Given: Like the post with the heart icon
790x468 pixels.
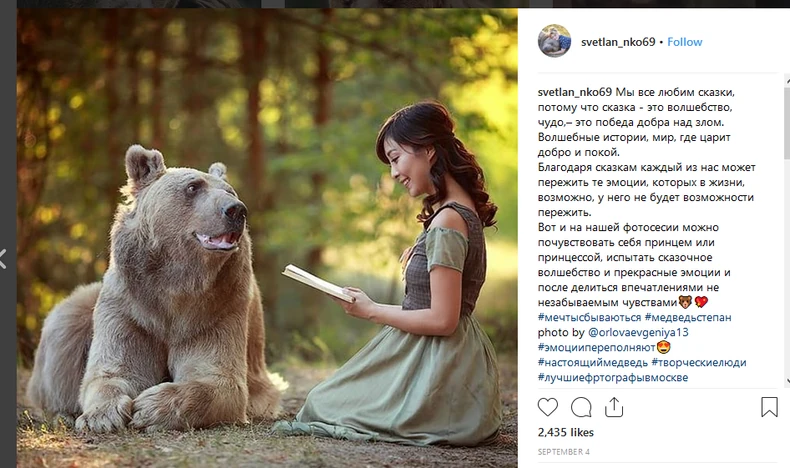Looking at the screenshot, I should tap(548, 407).
